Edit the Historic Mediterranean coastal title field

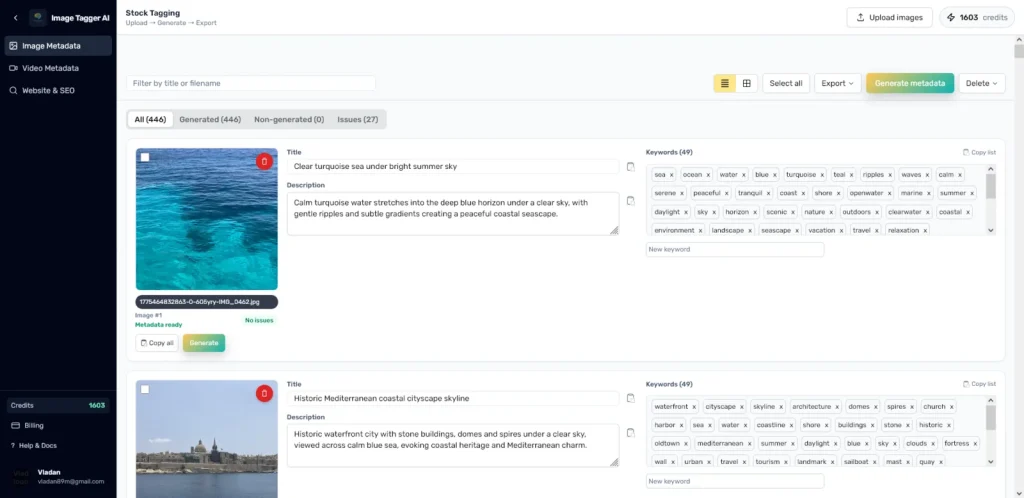tap(453, 398)
